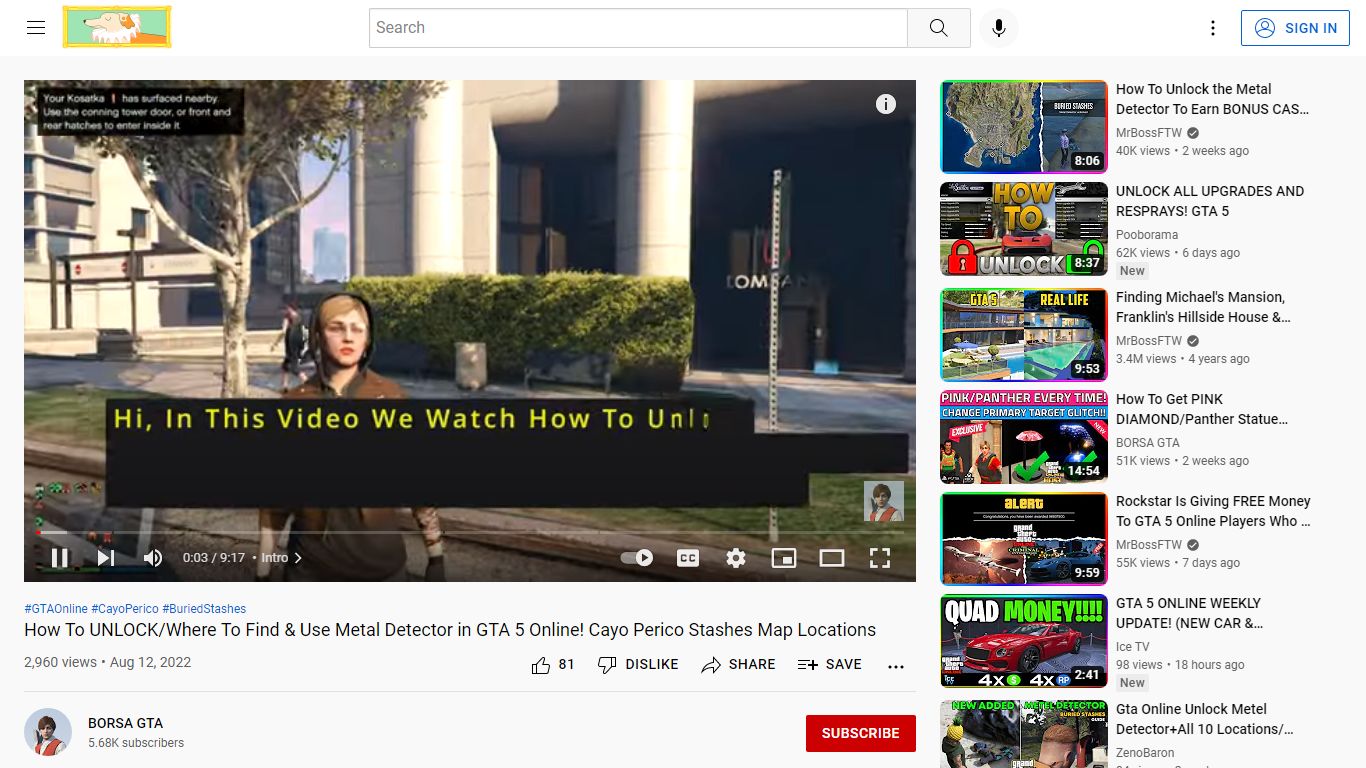Viewport: 1366px width, 768px height.
Task: Open the PINK DIAMOND/Panther Statue thumbnail
Action: [1024, 437]
